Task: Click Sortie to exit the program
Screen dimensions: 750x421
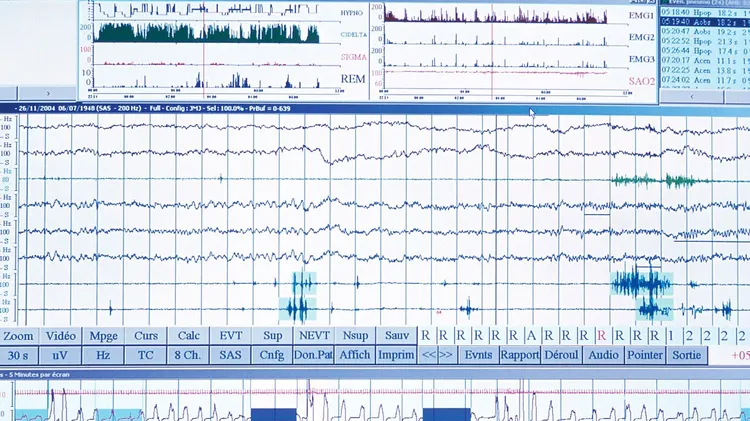Action: pyautogui.click(x=686, y=355)
